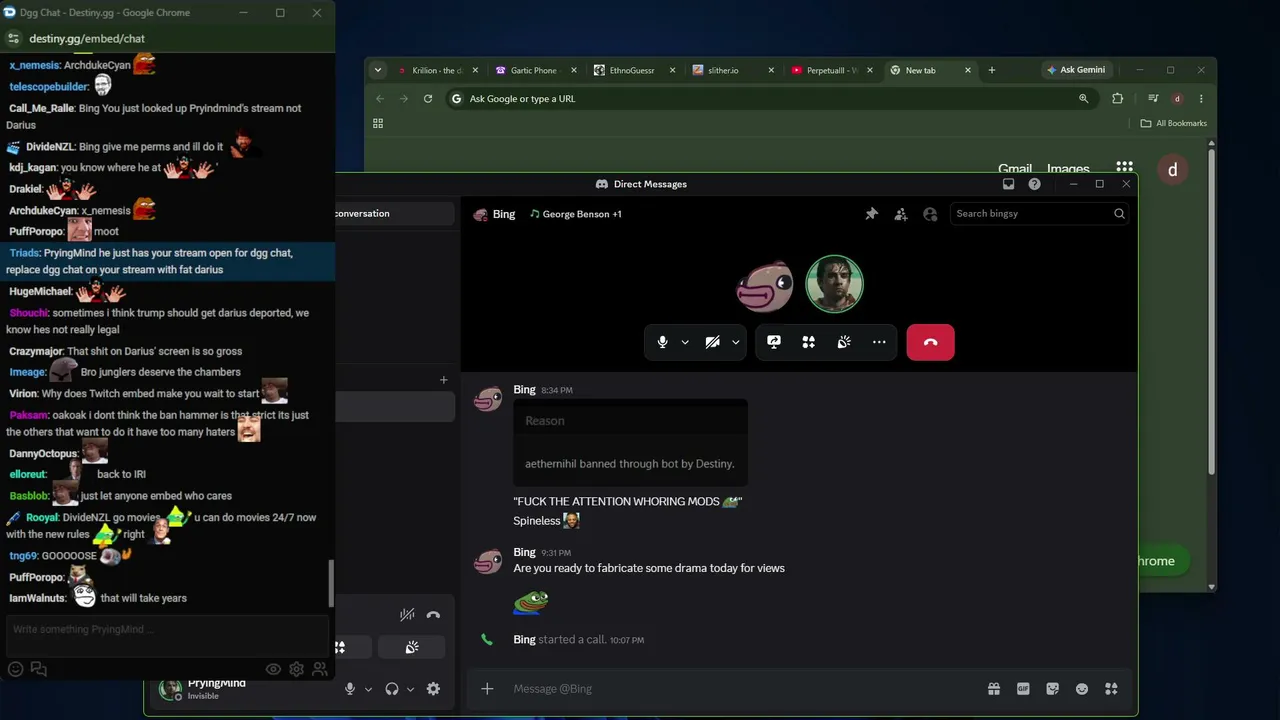The width and height of the screenshot is (1280, 720).
Task: Show the user list in dgg chat
Action: tap(320, 669)
